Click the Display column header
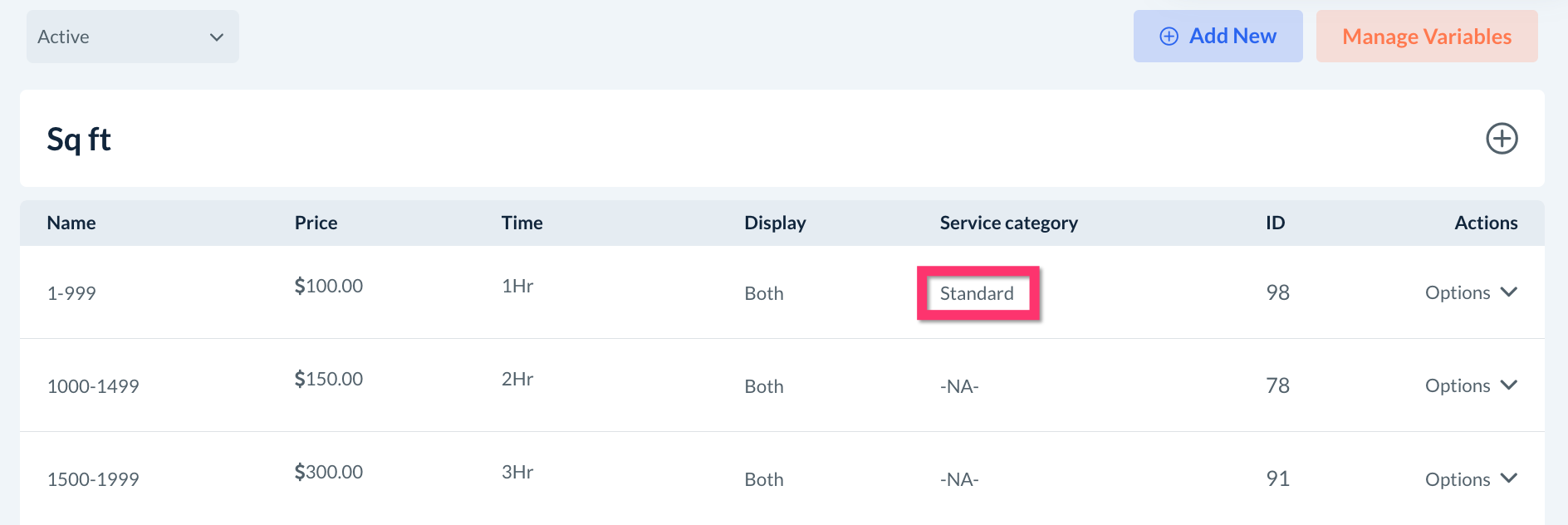The width and height of the screenshot is (1568, 525). (775, 223)
